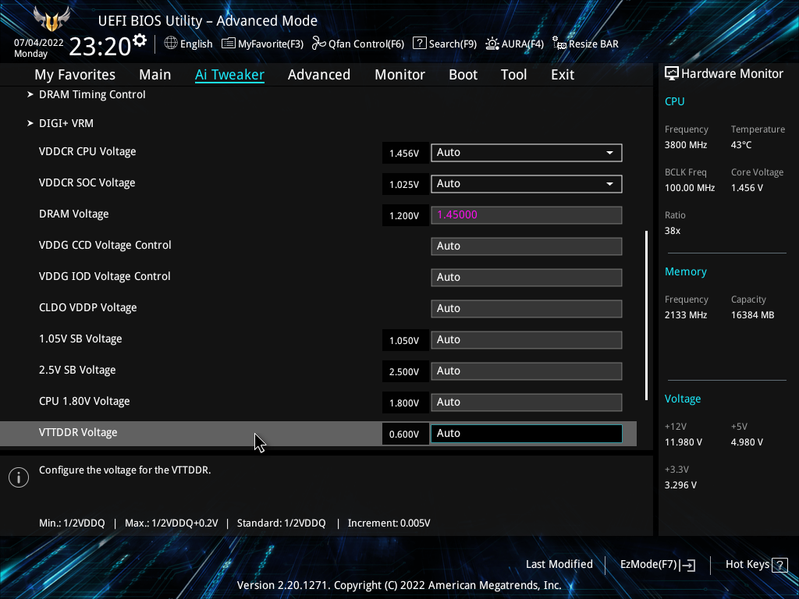Viewport: 799px width, 599px height.
Task: Switch to EzMode(F7)
Action: (x=657, y=565)
